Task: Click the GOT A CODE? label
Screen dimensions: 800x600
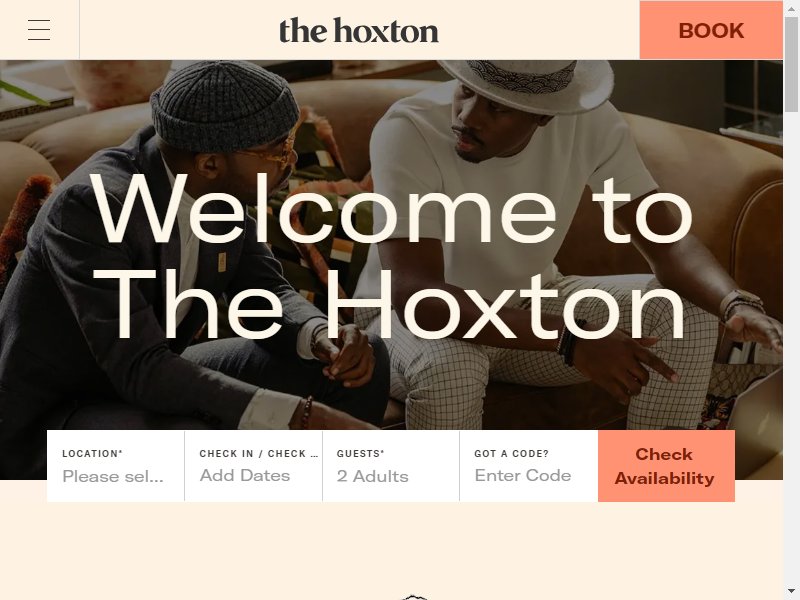Action: (x=511, y=454)
